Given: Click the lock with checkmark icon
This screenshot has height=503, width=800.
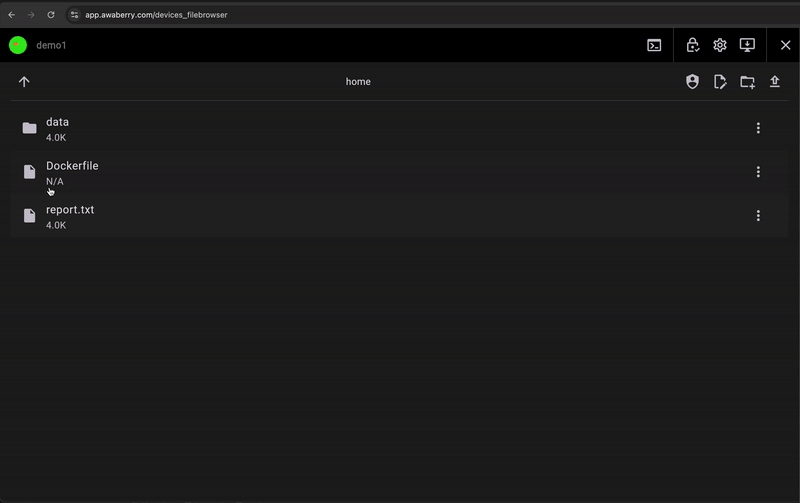Looking at the screenshot, I should pyautogui.click(x=692, y=45).
